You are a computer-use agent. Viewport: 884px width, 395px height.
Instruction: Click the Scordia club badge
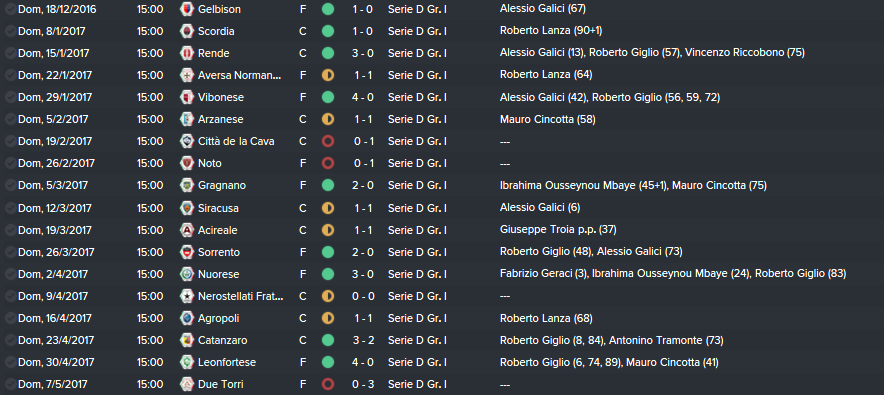click(186, 31)
